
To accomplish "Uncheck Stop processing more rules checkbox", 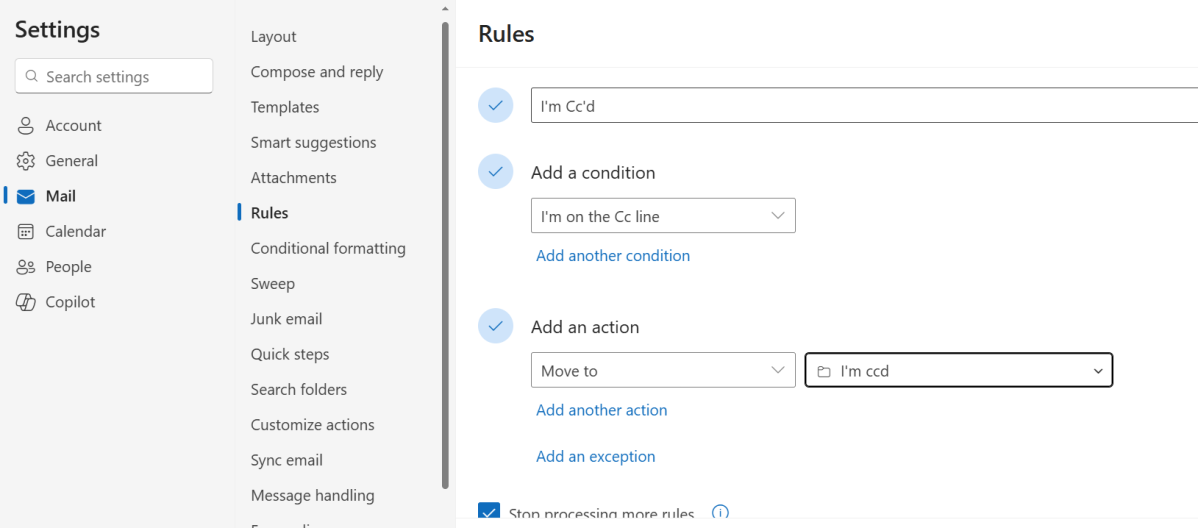I will coord(489,513).
